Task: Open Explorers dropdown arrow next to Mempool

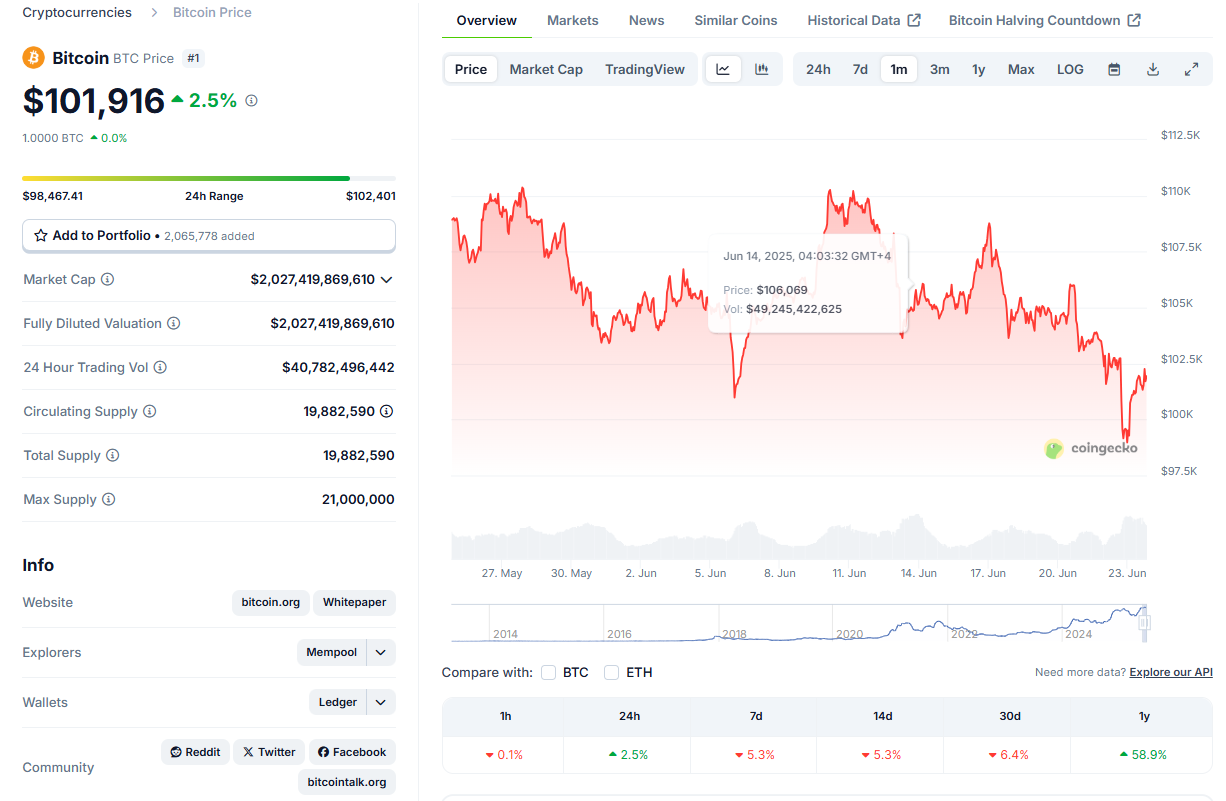Action: tap(381, 652)
